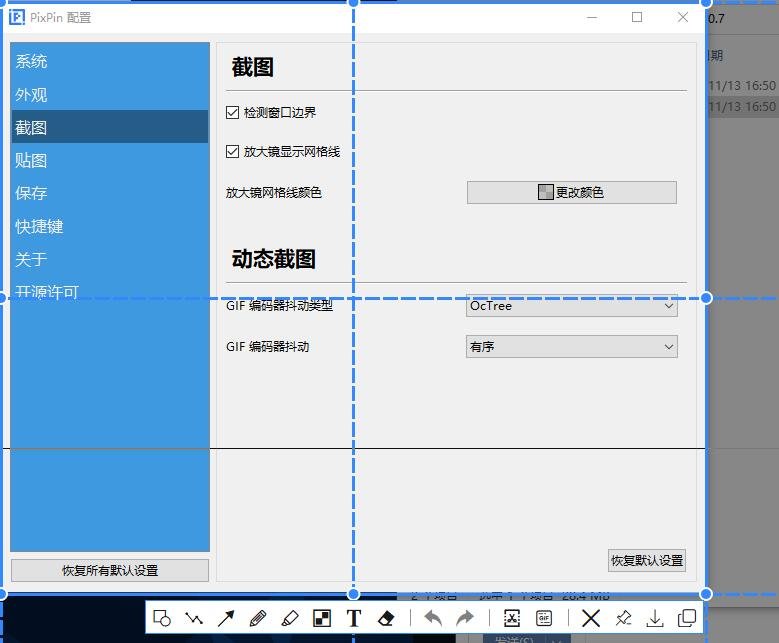This screenshot has height=643, width=779.
Task: Select the shape drawing tool in toolbar
Action: click(x=162, y=618)
